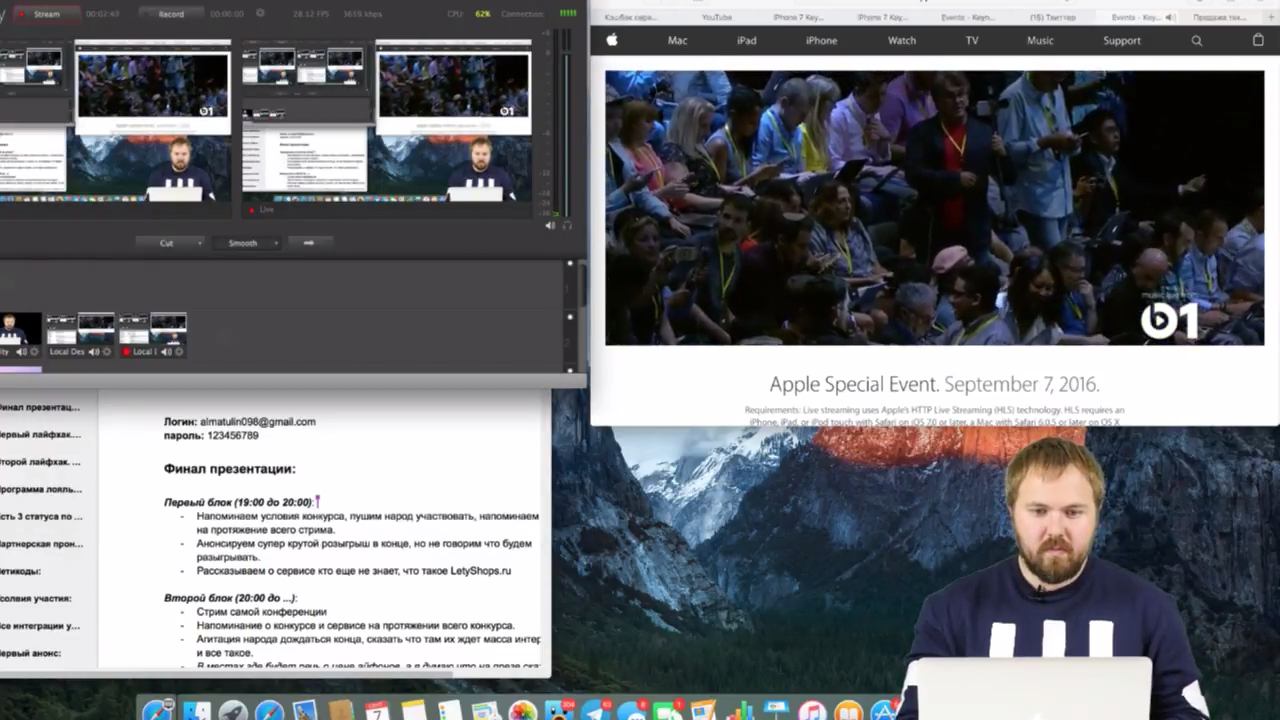Toggle the headphones monitor icon
This screenshot has width=1280, height=720.
tap(567, 225)
